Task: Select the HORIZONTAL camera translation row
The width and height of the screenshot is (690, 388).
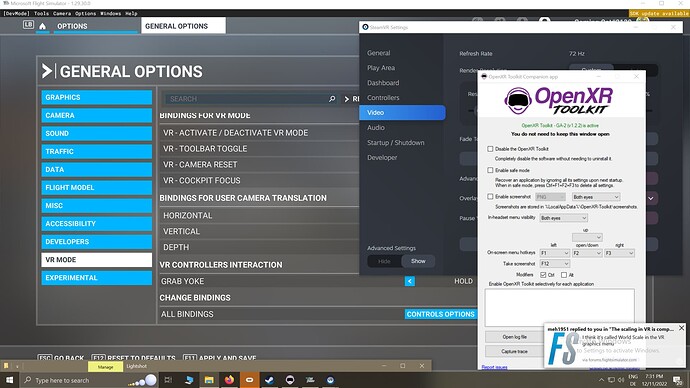Action: coord(260,216)
